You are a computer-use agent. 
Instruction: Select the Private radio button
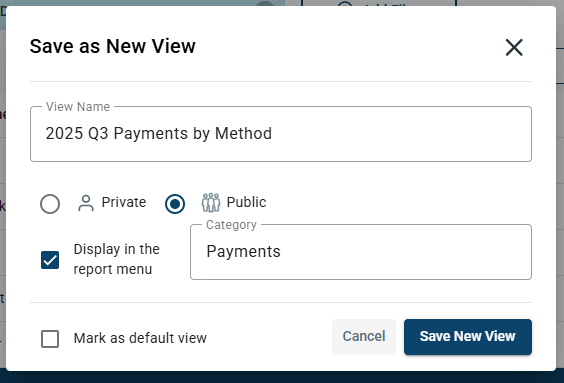50,204
